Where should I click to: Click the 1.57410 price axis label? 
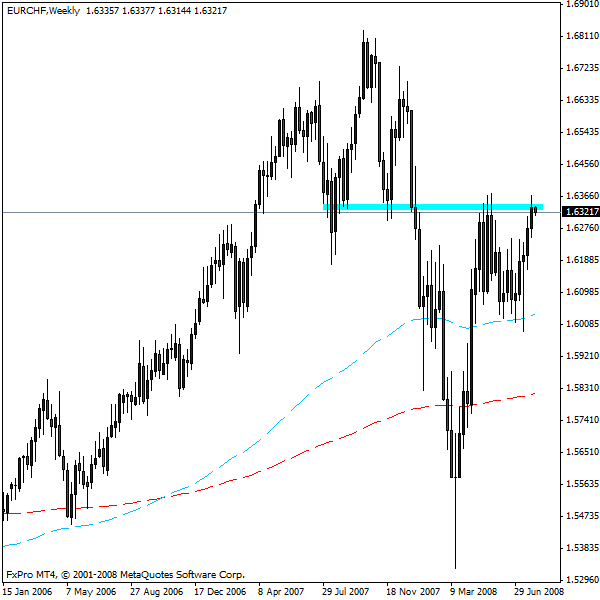pos(582,420)
